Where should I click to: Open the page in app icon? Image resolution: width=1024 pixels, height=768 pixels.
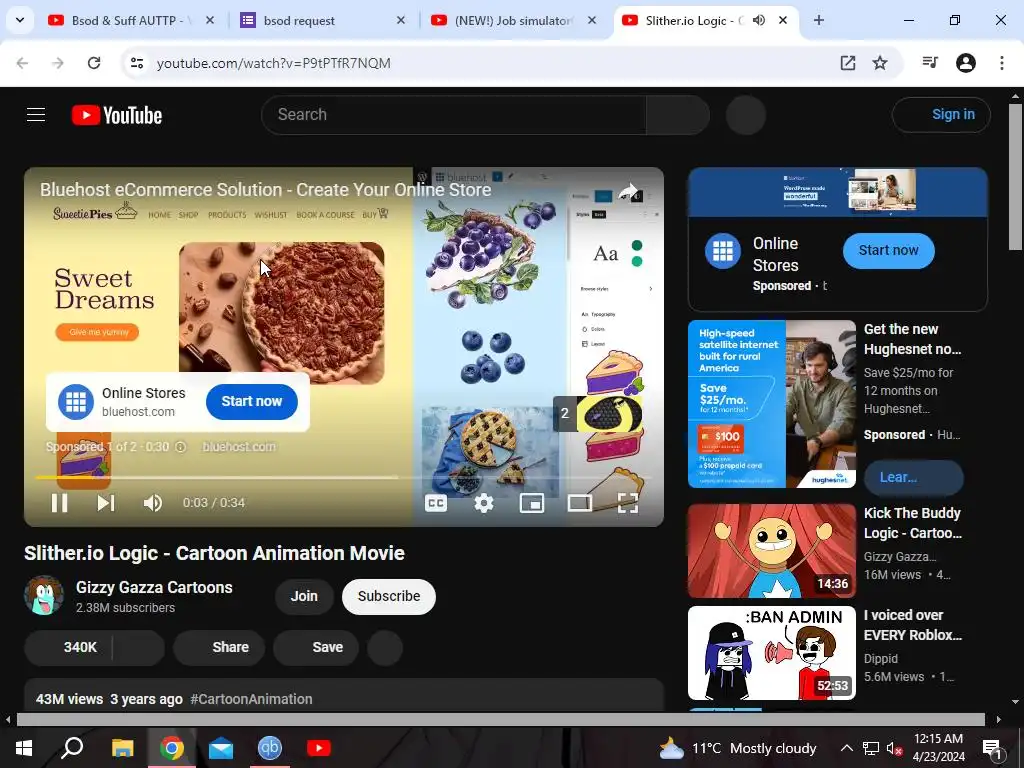point(848,63)
